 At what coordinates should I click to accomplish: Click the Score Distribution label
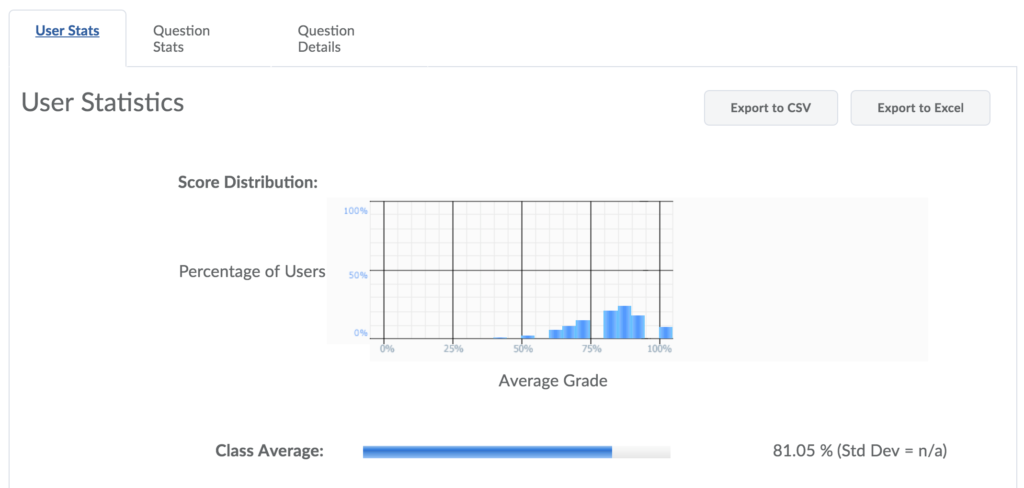click(247, 182)
